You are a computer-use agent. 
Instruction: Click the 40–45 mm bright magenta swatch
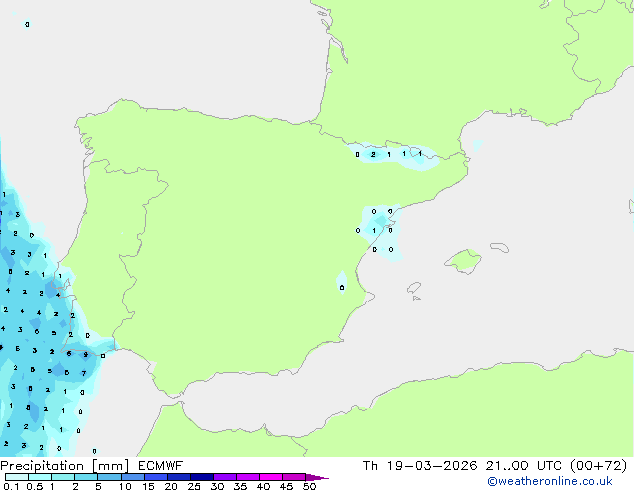coord(271,477)
